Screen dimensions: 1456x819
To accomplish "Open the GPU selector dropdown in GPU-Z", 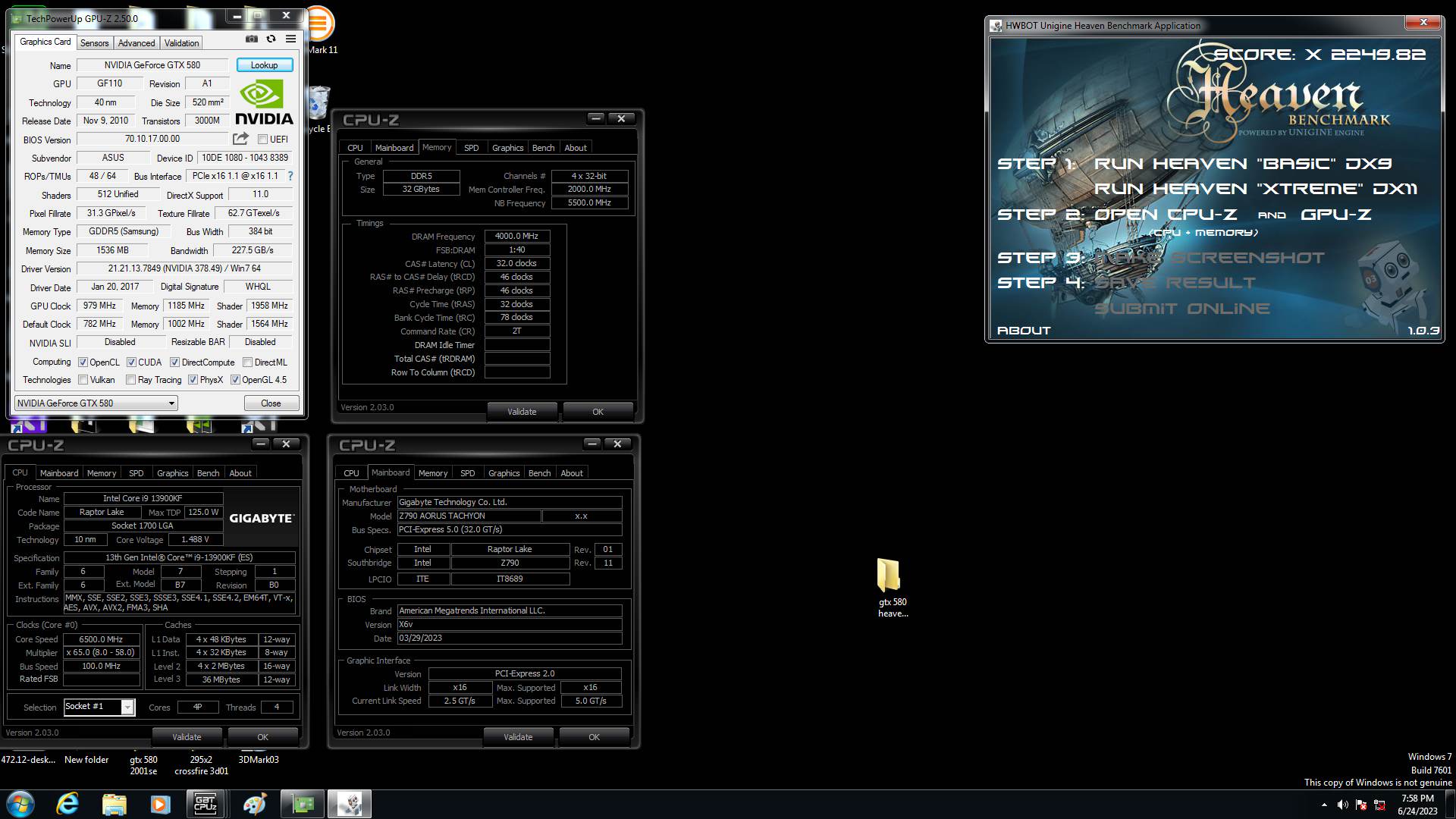I will pos(96,403).
